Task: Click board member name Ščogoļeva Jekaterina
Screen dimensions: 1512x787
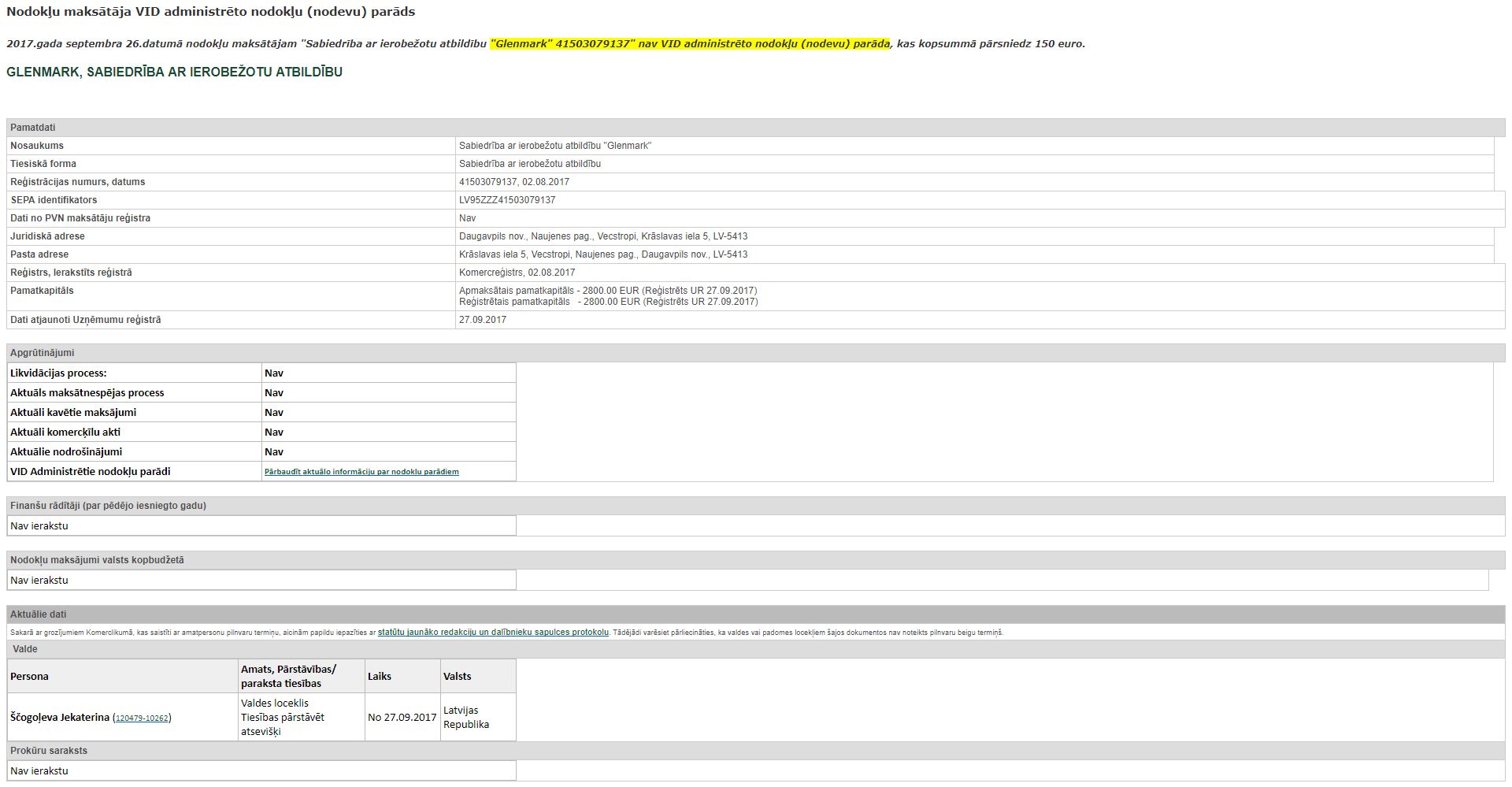Action: point(60,717)
